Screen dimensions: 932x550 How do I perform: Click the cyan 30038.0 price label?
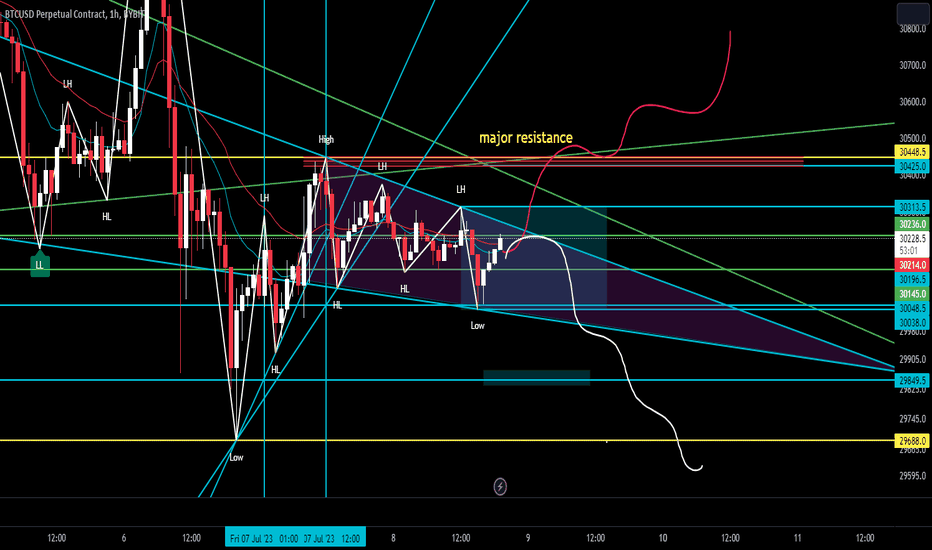click(912, 323)
